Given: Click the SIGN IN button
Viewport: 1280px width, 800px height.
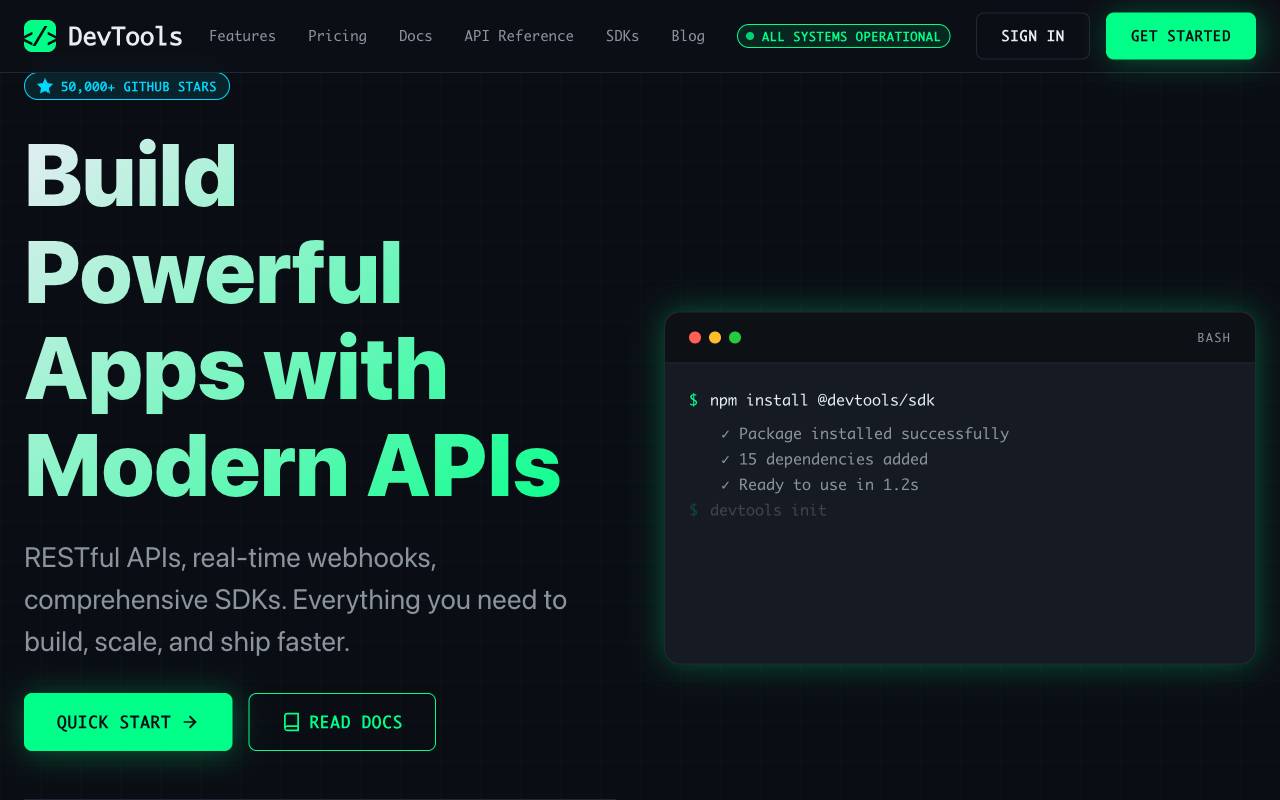Looking at the screenshot, I should pos(1033,36).
